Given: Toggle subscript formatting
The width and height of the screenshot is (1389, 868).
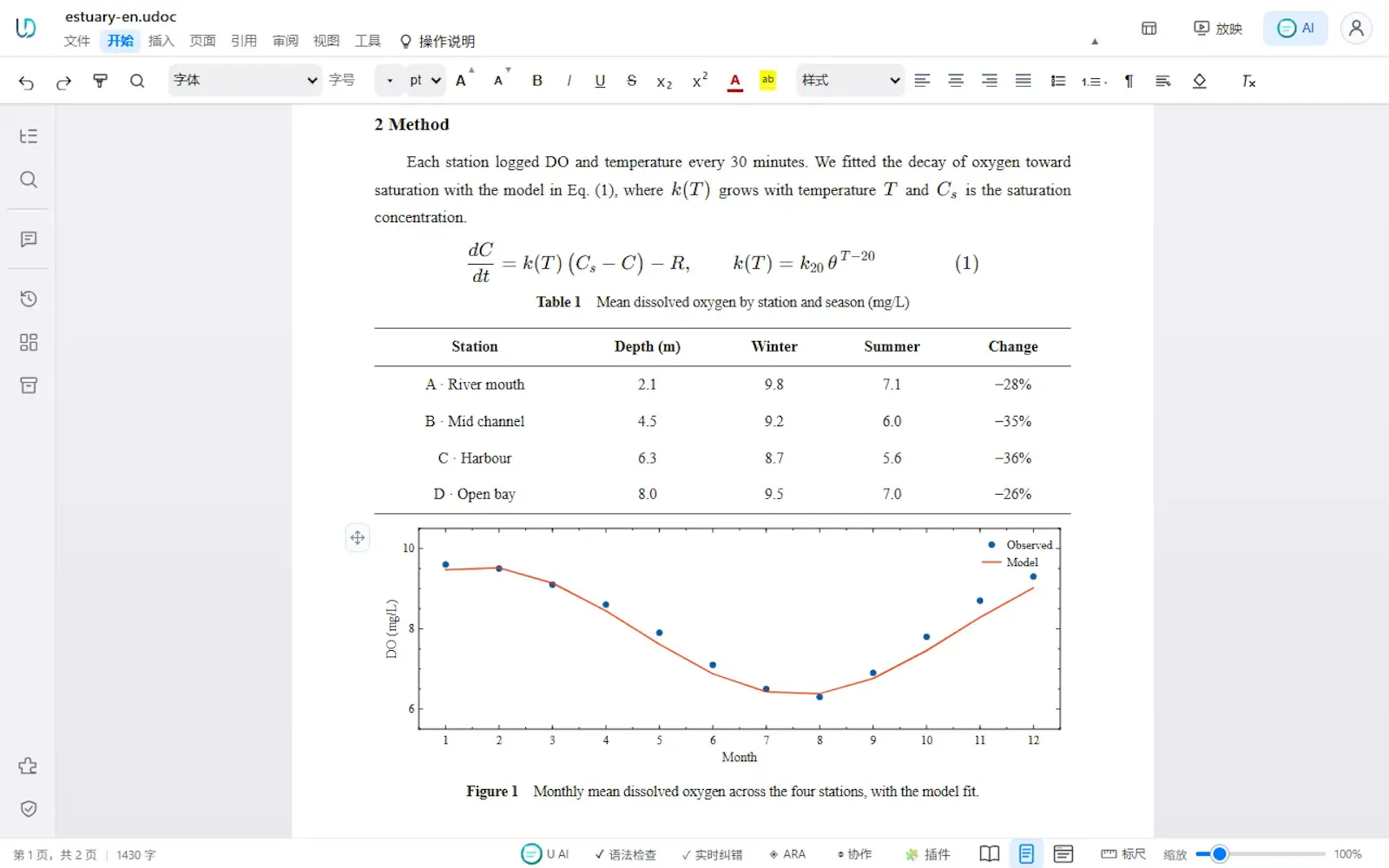Looking at the screenshot, I should pyautogui.click(x=664, y=82).
